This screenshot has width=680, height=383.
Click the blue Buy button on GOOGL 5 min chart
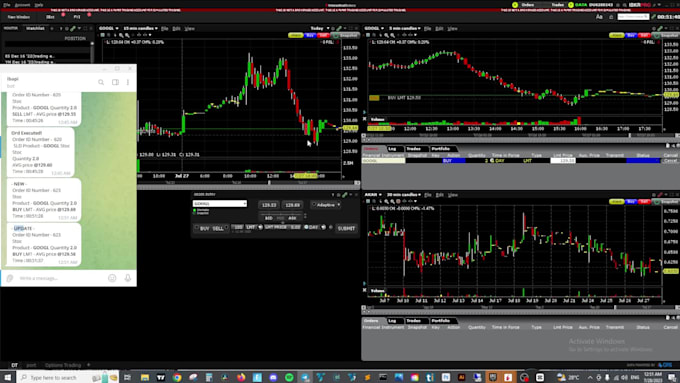(x=631, y=35)
